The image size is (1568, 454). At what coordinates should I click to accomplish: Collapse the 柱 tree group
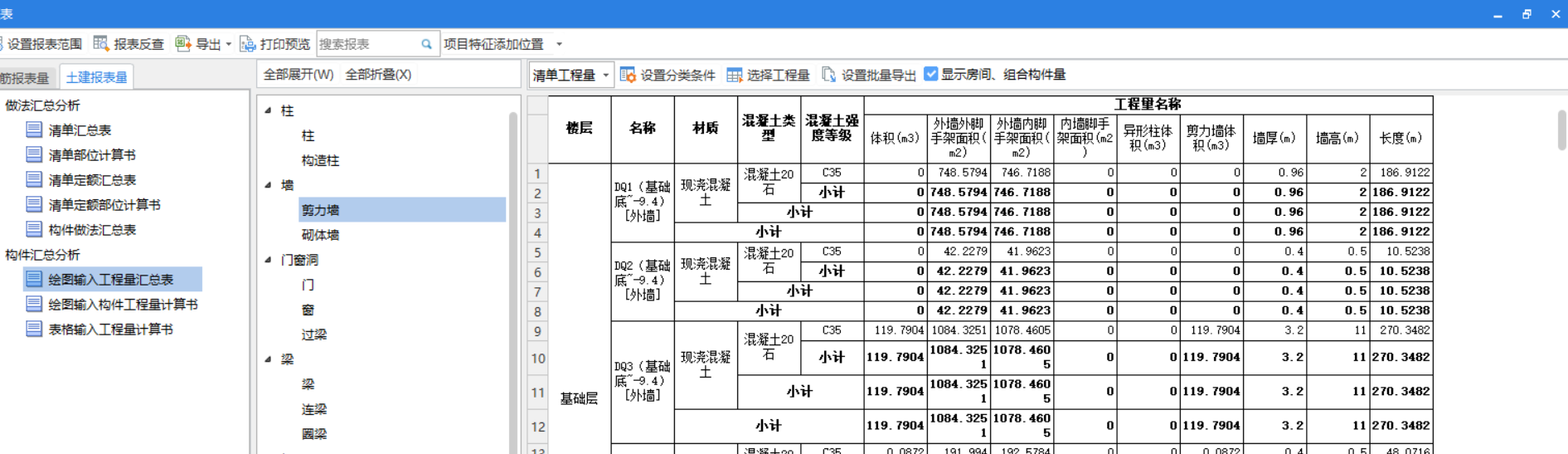click(268, 110)
